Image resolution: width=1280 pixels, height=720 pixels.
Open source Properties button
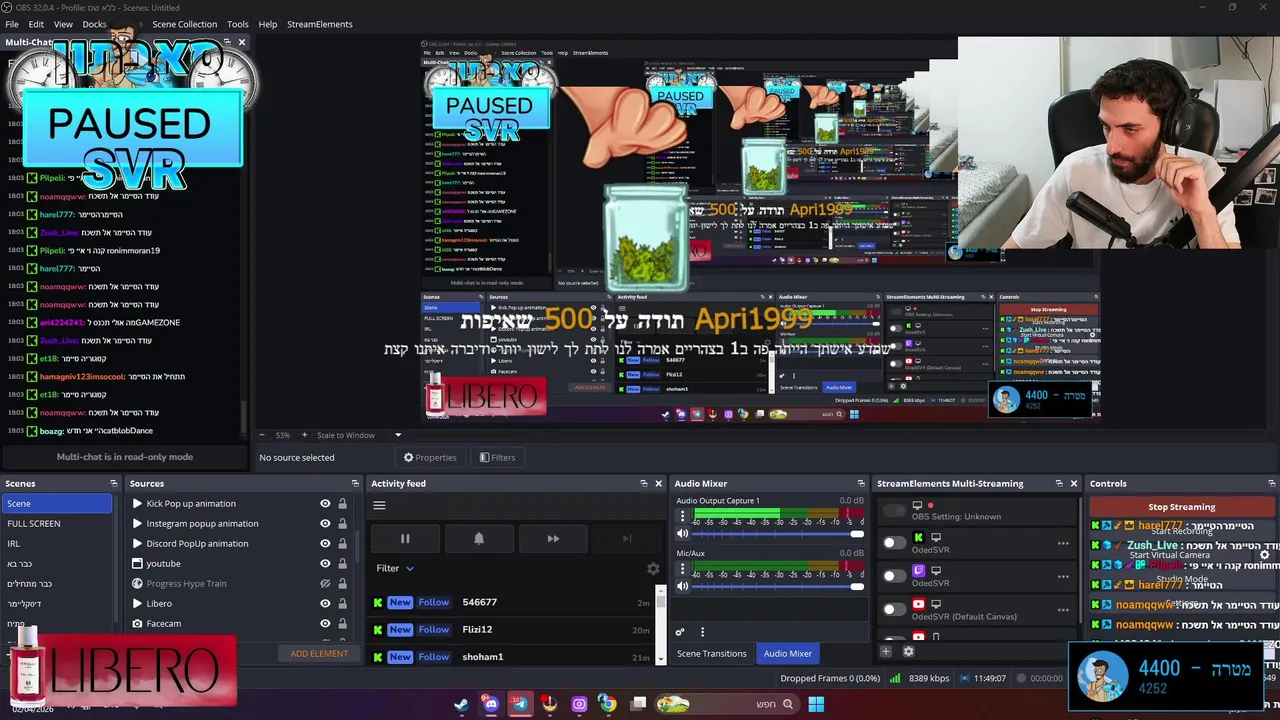[430, 457]
